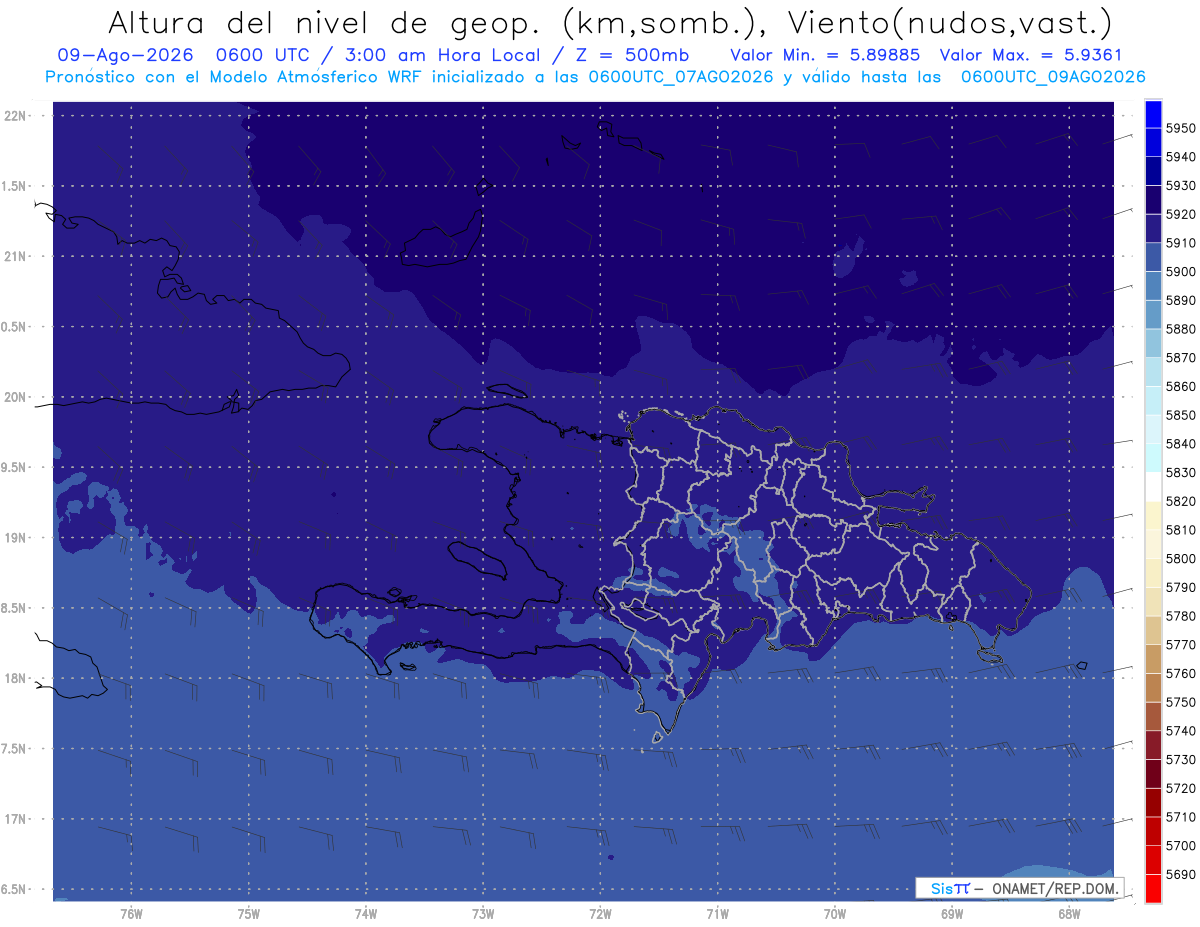Click the 22N latitude label
Viewport: 1200px width, 927px height.
[16, 116]
